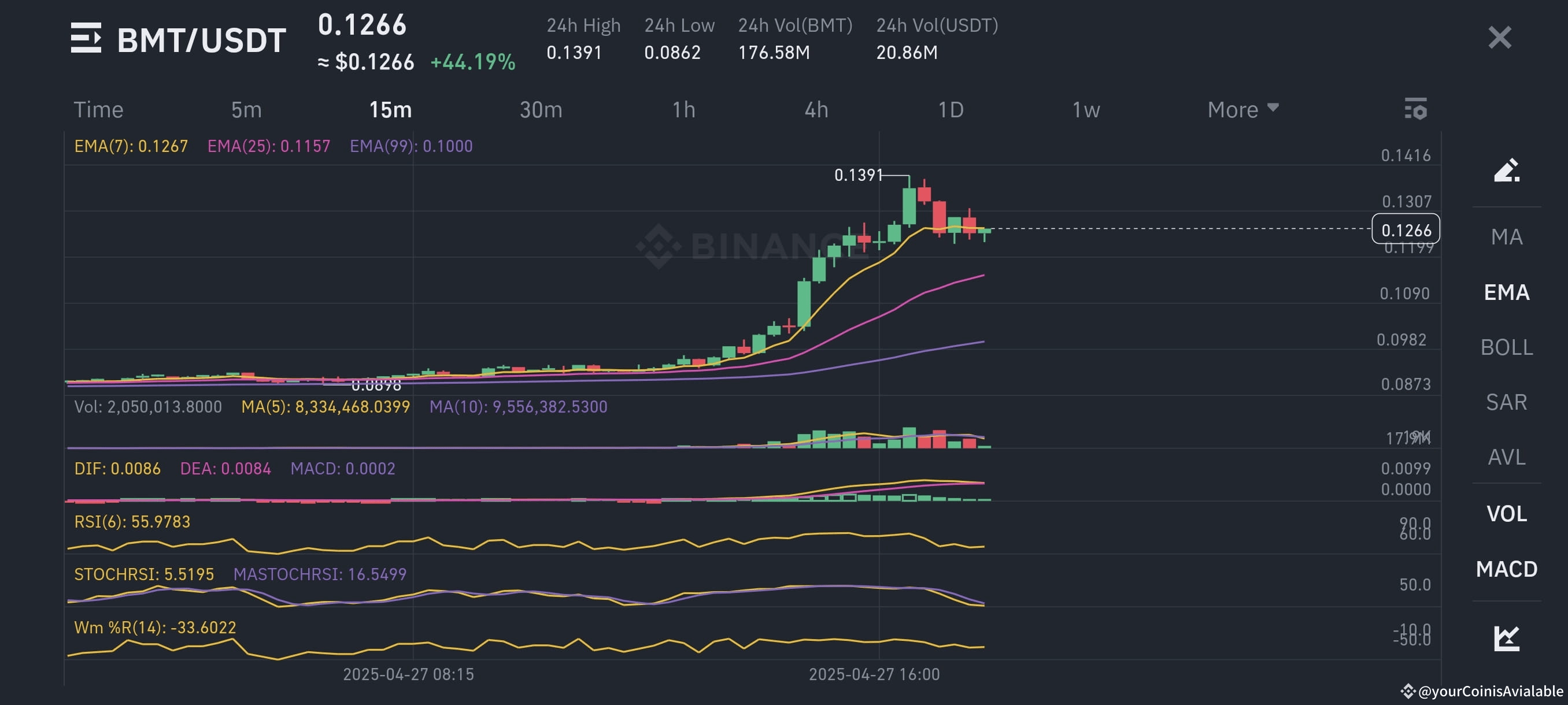
Task: Click the Binance logo beside BMT/USDT
Action: pos(87,39)
